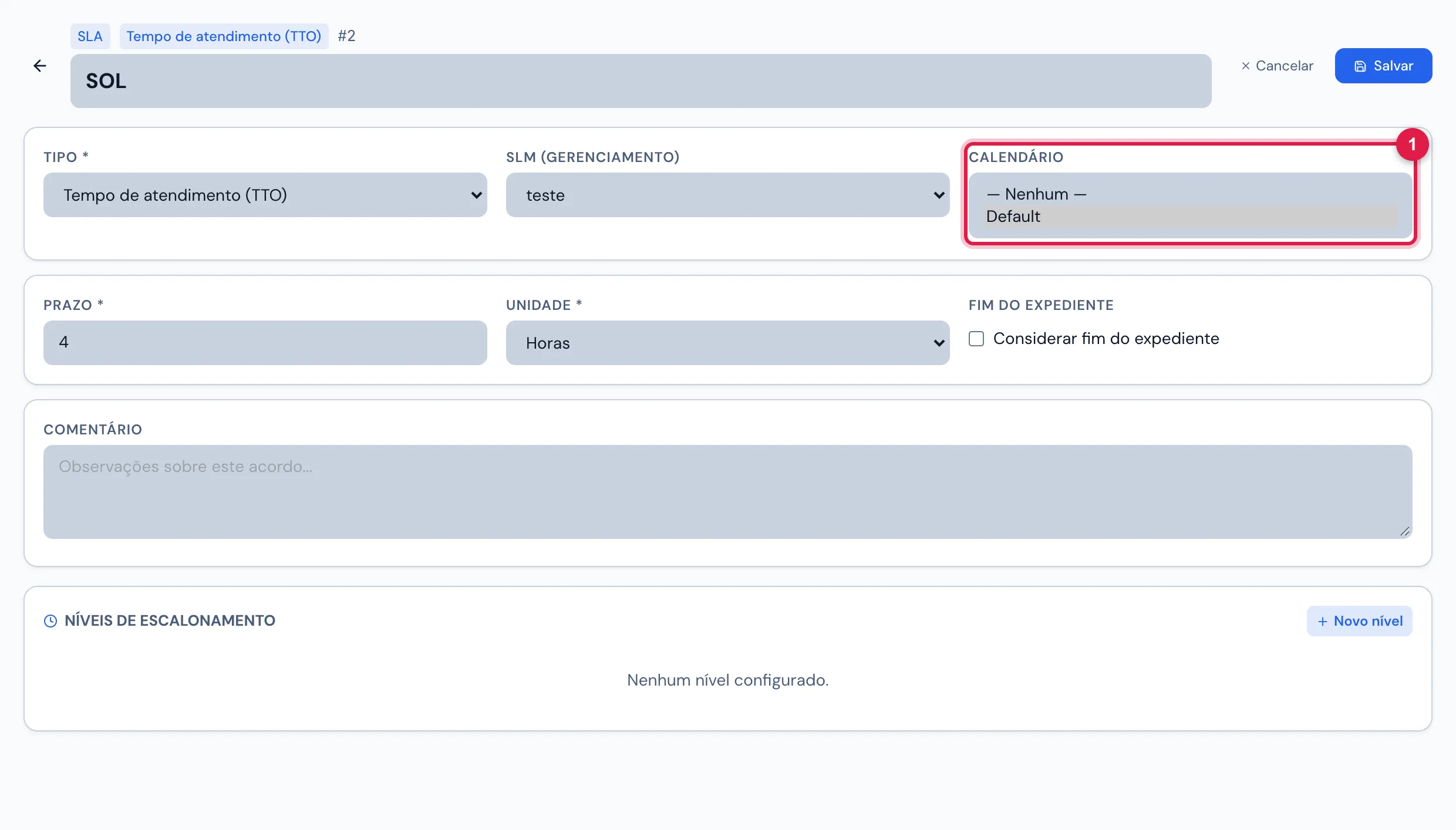Click the Calendário field label
Image resolution: width=1456 pixels, height=830 pixels.
pyautogui.click(x=1016, y=157)
